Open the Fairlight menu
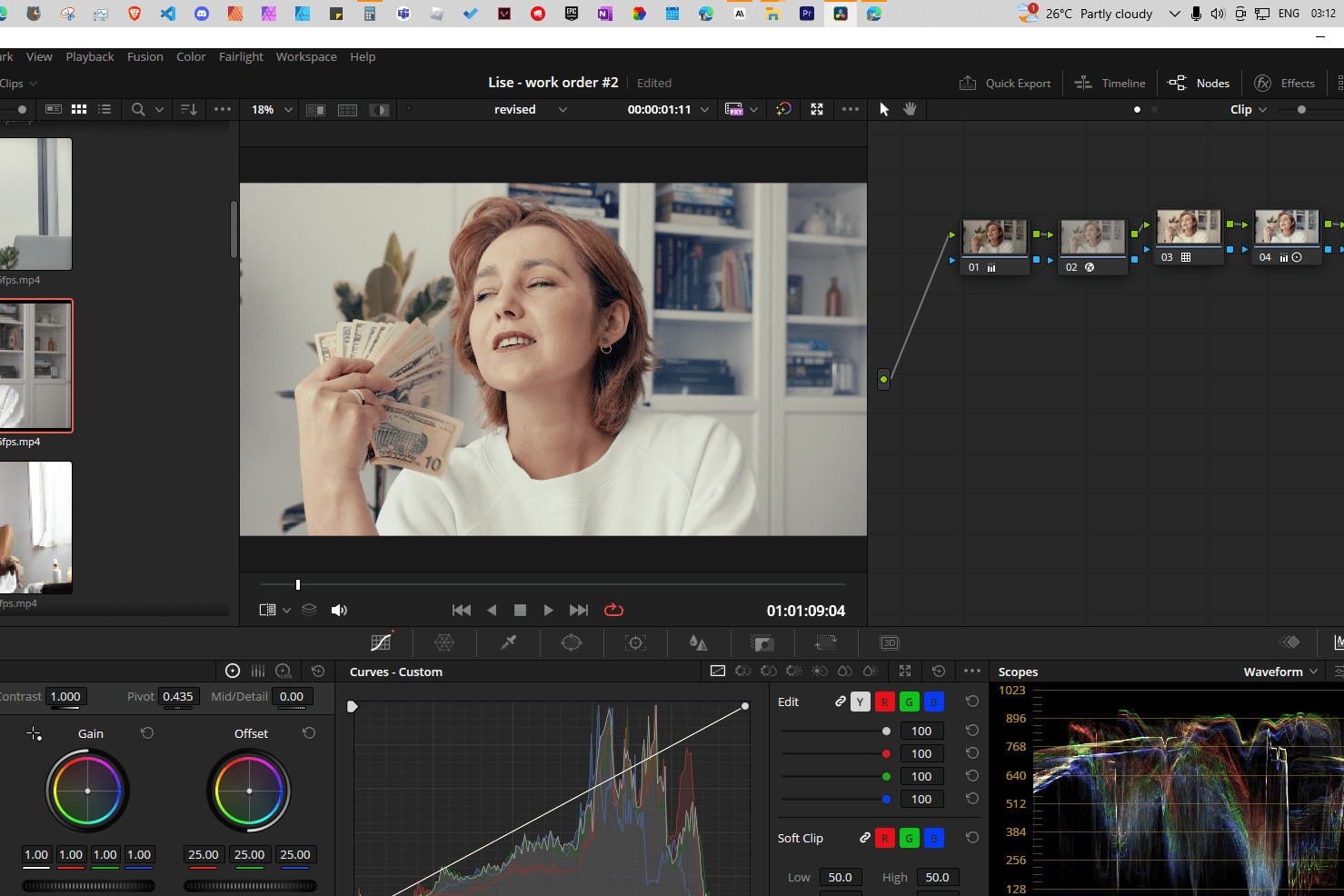Viewport: 1344px width, 896px height. tap(241, 56)
